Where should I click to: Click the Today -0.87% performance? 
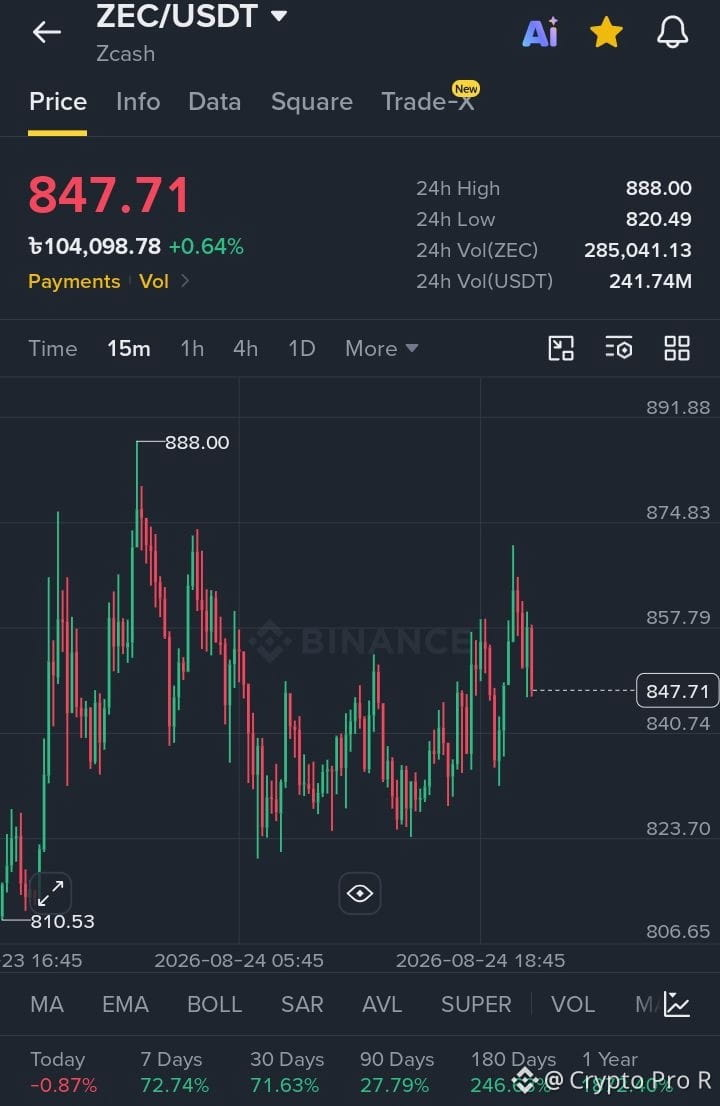[63, 1072]
